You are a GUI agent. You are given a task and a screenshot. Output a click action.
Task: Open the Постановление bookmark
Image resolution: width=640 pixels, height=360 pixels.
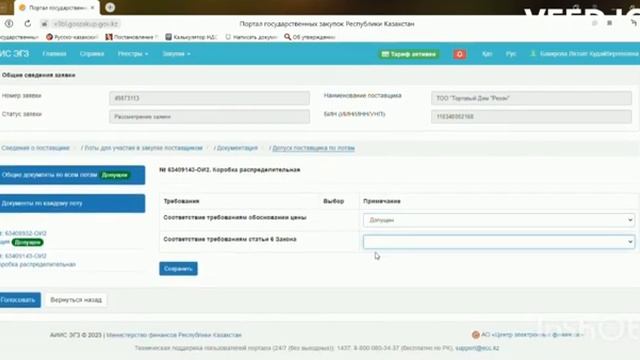[131, 37]
